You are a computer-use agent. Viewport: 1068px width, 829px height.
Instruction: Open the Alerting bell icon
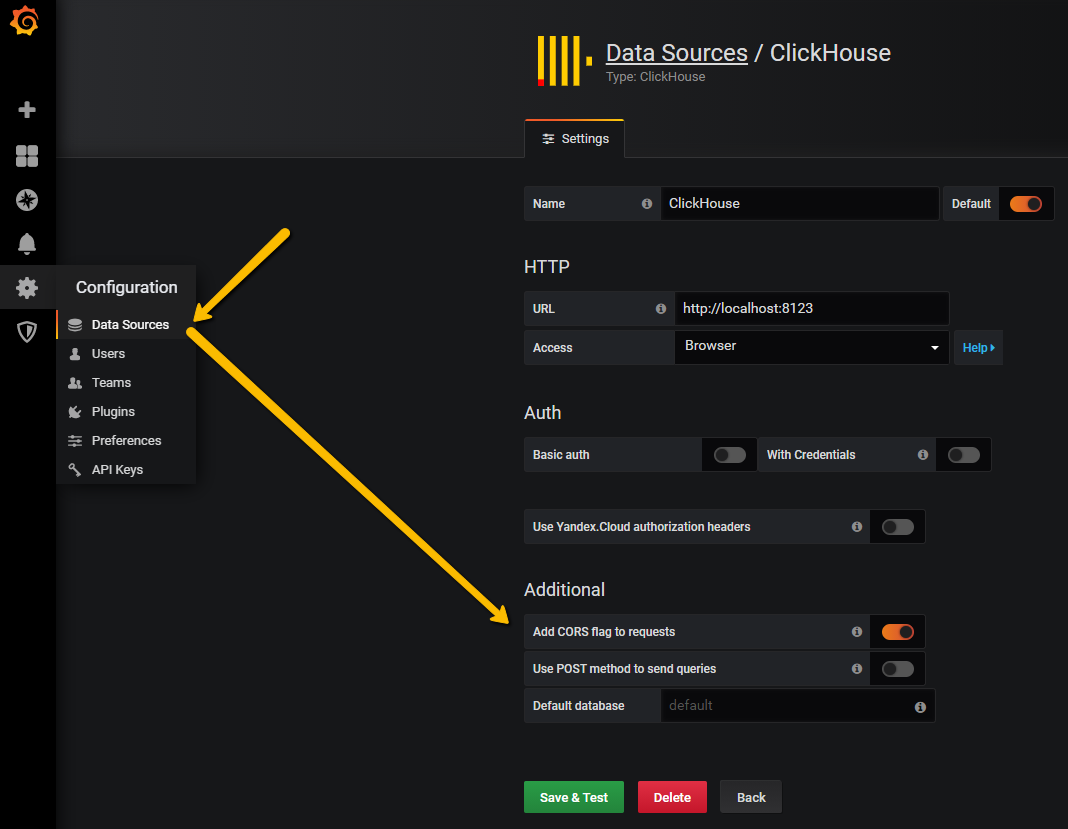(x=27, y=244)
